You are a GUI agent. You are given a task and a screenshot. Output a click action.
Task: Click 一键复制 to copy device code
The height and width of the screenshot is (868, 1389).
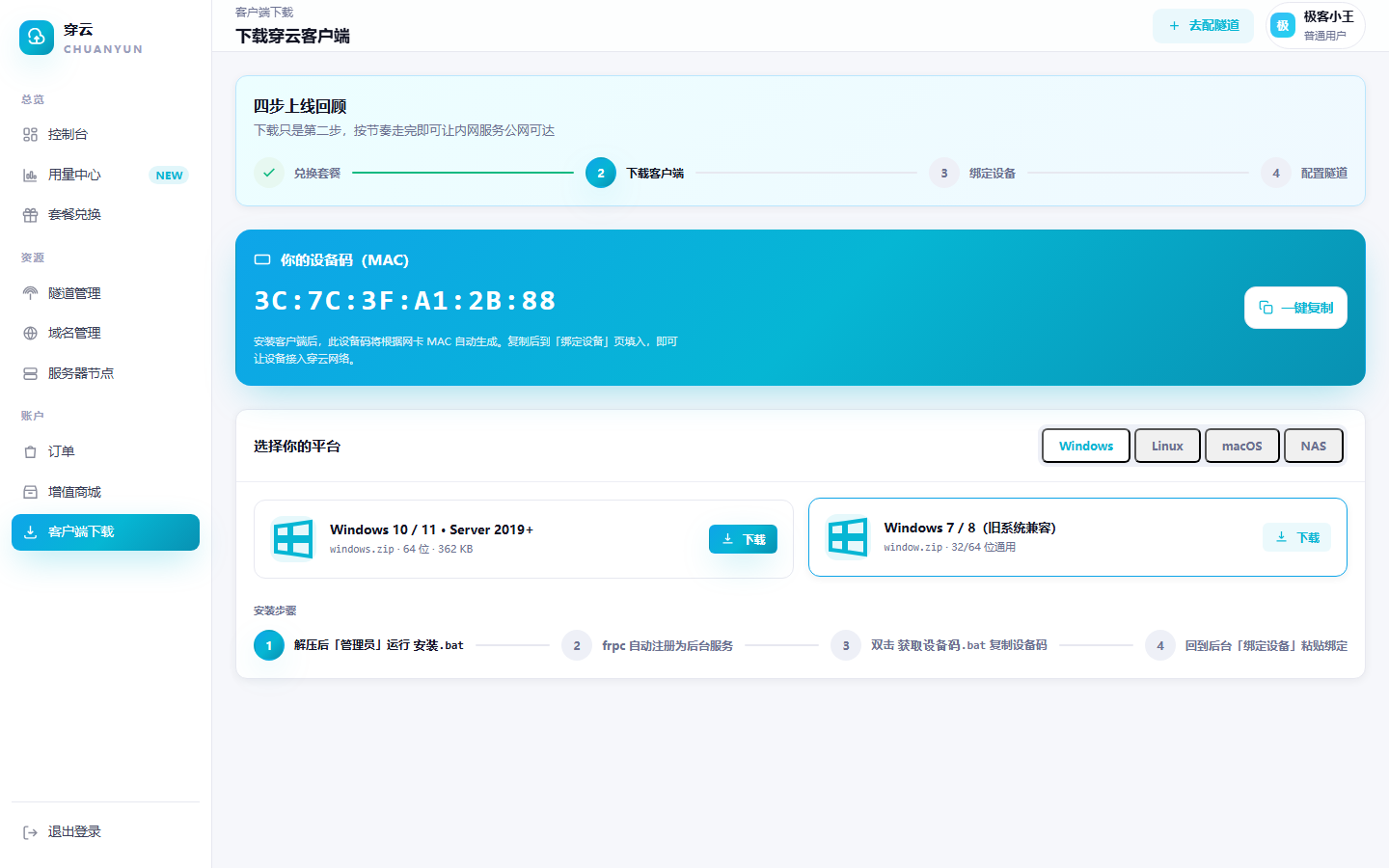pyautogui.click(x=1295, y=308)
